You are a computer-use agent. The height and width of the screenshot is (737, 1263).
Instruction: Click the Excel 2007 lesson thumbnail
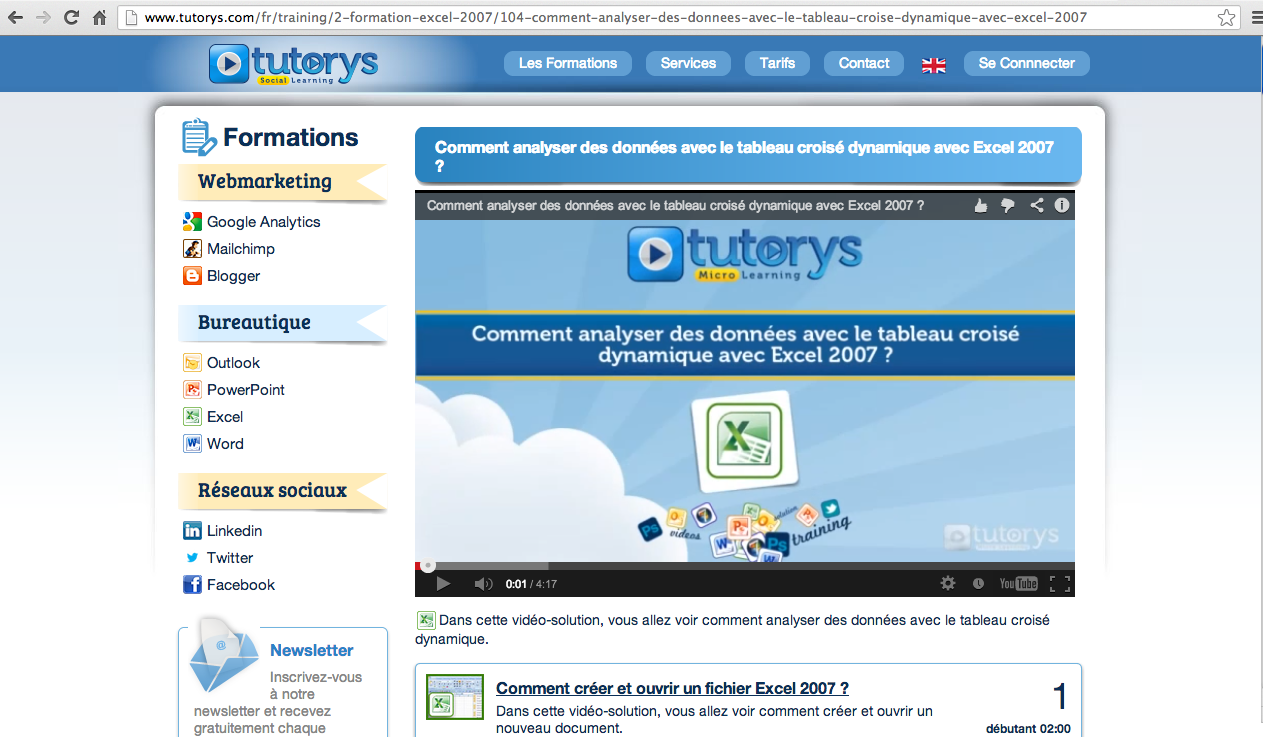coord(455,697)
